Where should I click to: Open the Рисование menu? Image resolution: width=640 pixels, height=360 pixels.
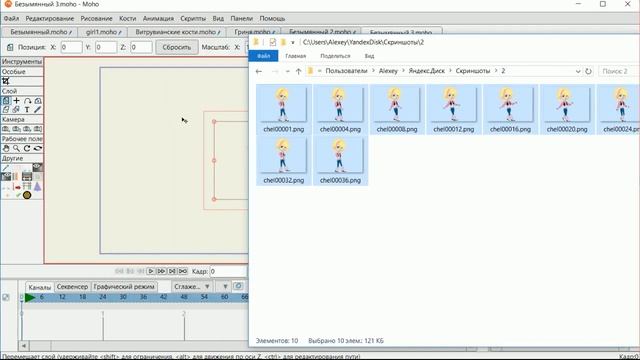[96, 18]
